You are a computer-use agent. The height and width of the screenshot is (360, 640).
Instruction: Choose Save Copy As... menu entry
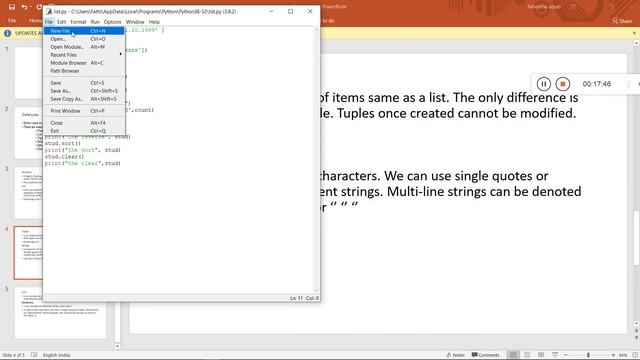point(84,99)
